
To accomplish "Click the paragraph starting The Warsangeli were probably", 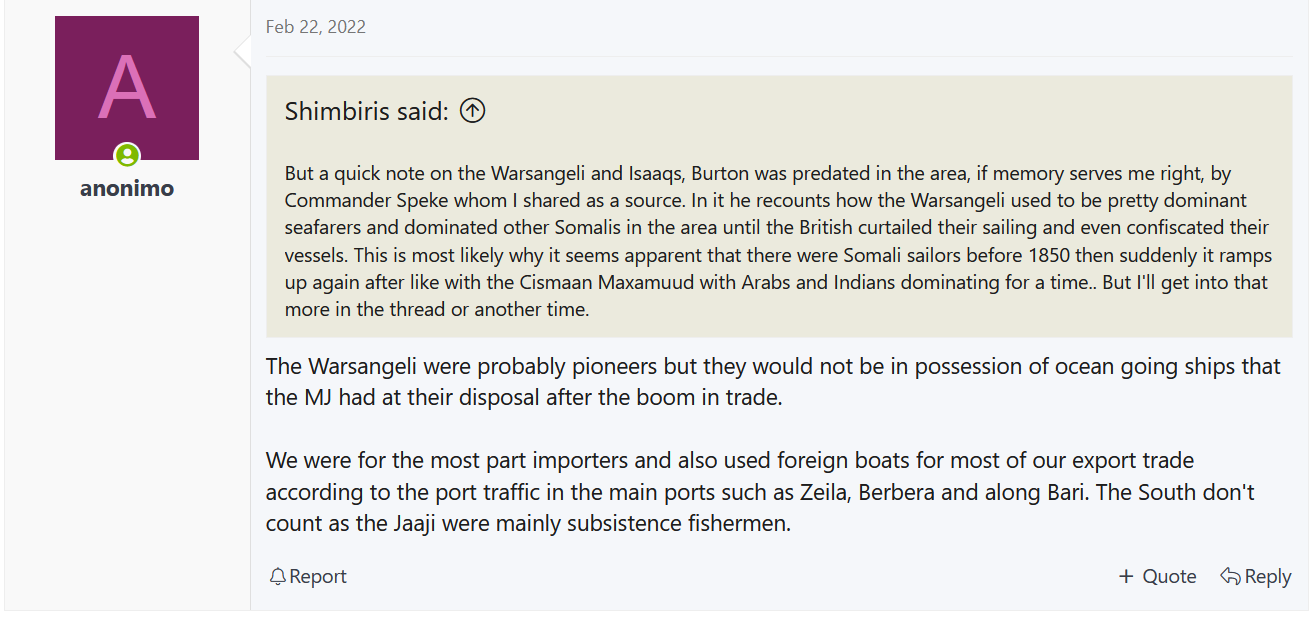I will (772, 381).
